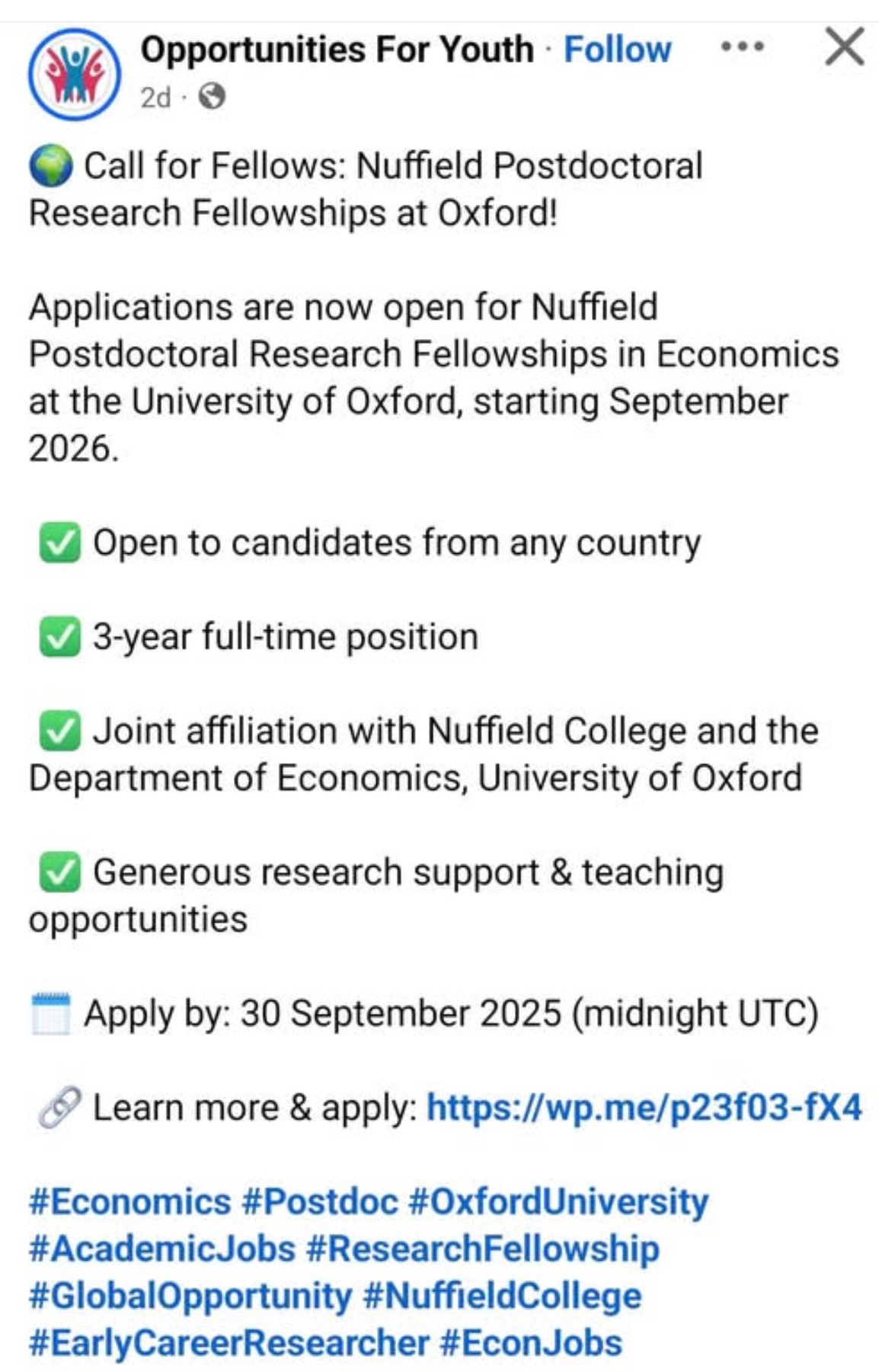Follow the Opportunities For Youth page

pyautogui.click(x=617, y=50)
